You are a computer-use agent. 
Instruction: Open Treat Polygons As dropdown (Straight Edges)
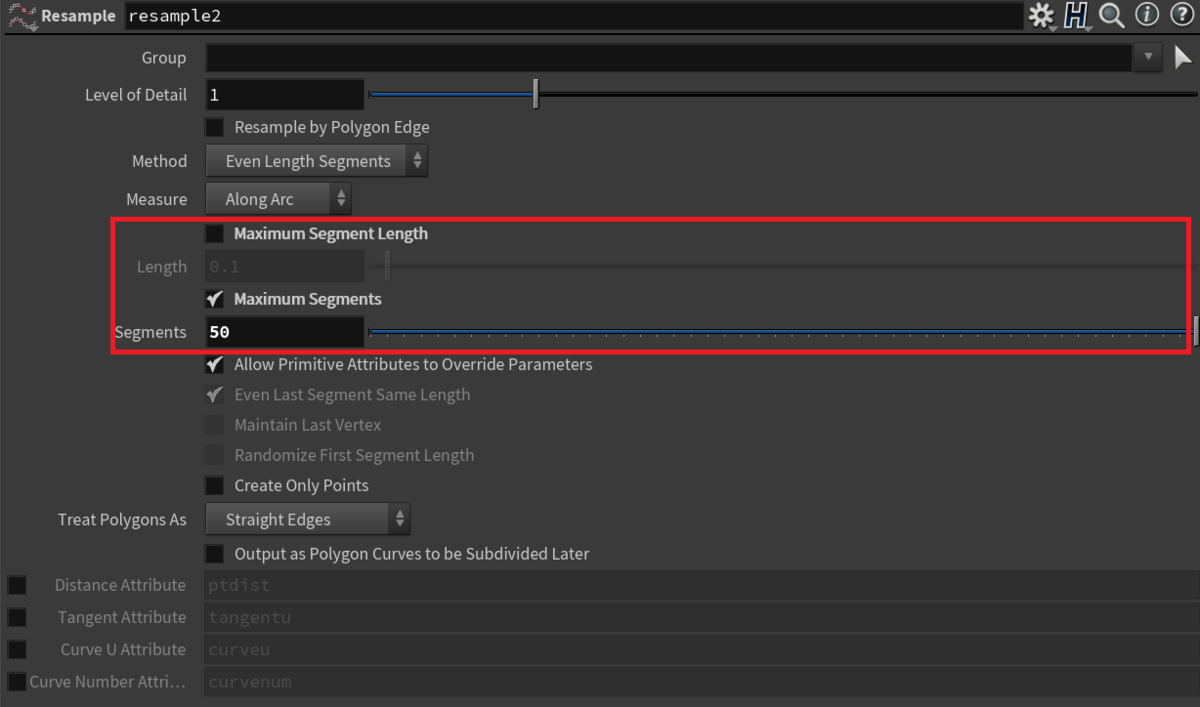308,519
